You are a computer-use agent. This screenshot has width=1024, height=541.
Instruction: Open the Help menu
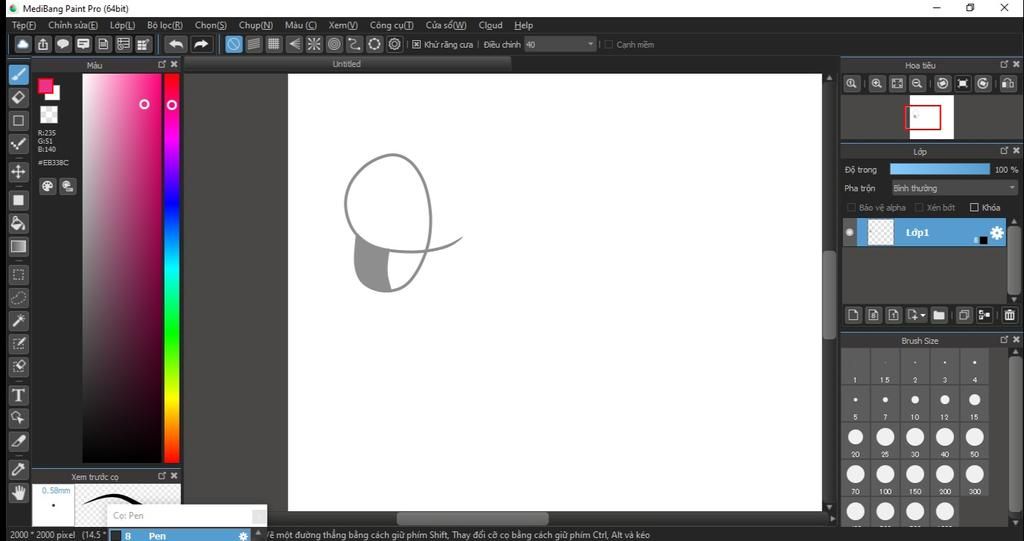(523, 25)
